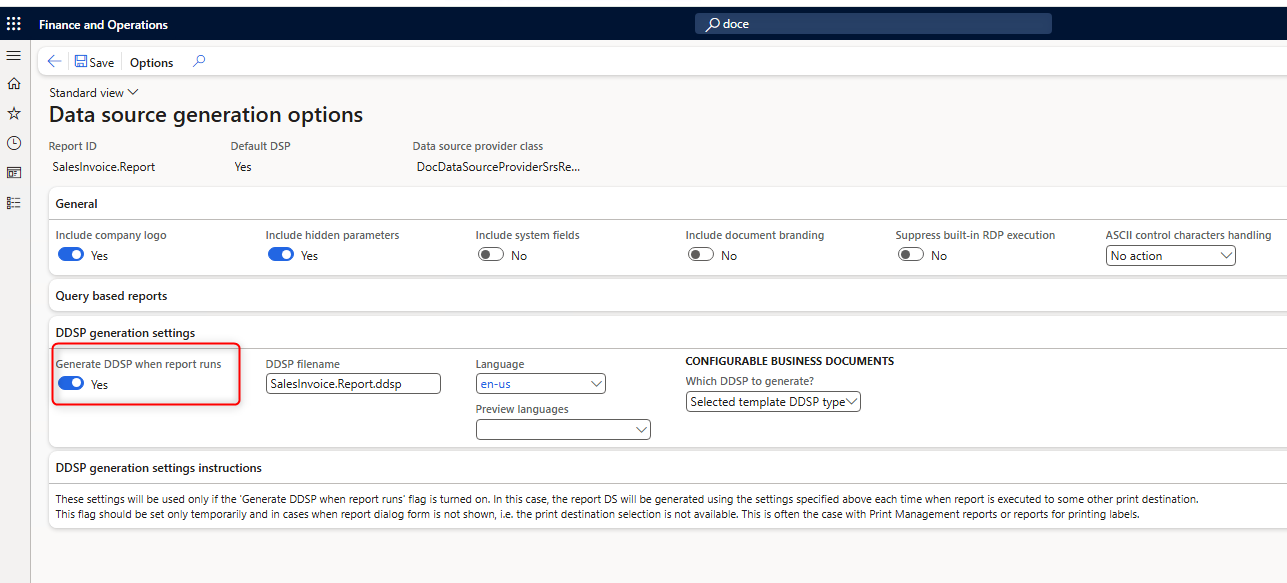Click the Save button
Viewport: 1287px width, 583px height.
(x=94, y=62)
